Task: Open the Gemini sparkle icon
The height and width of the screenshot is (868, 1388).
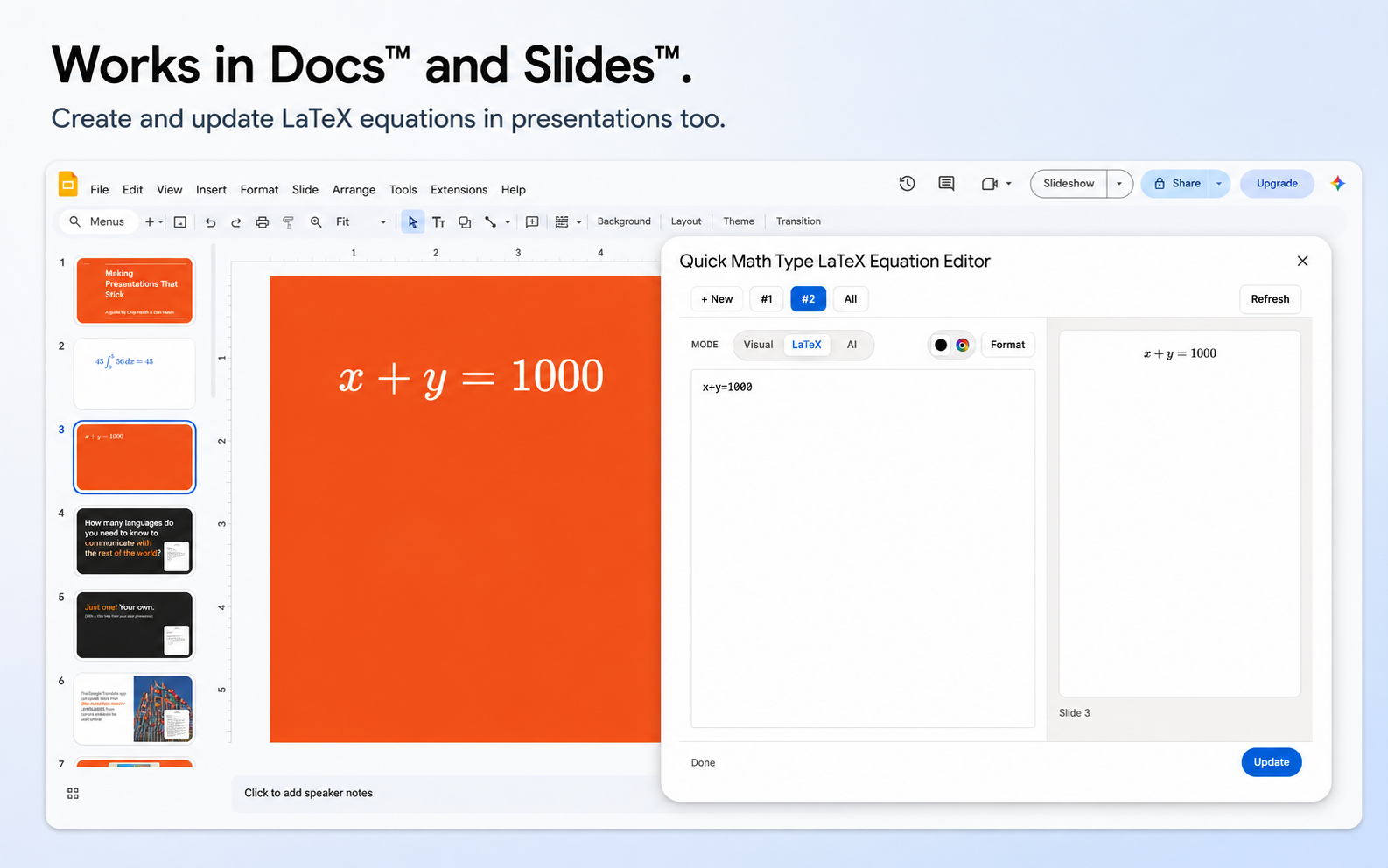Action: pos(1337,183)
